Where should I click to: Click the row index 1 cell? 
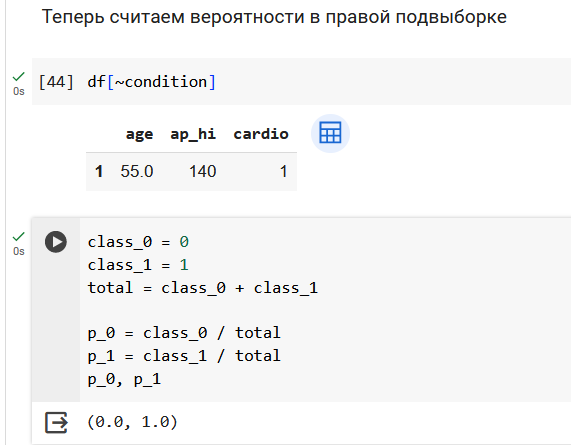point(99,172)
